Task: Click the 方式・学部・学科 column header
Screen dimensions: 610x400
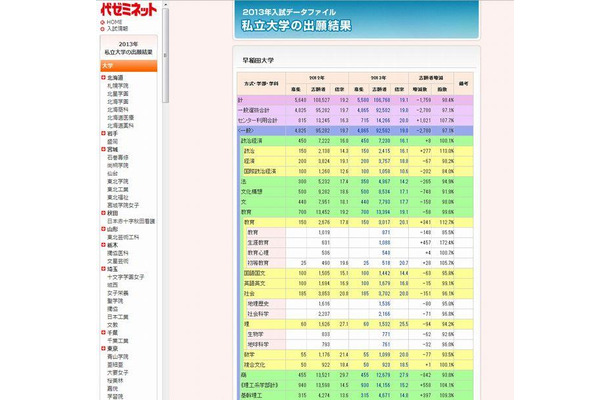Action: pos(261,84)
